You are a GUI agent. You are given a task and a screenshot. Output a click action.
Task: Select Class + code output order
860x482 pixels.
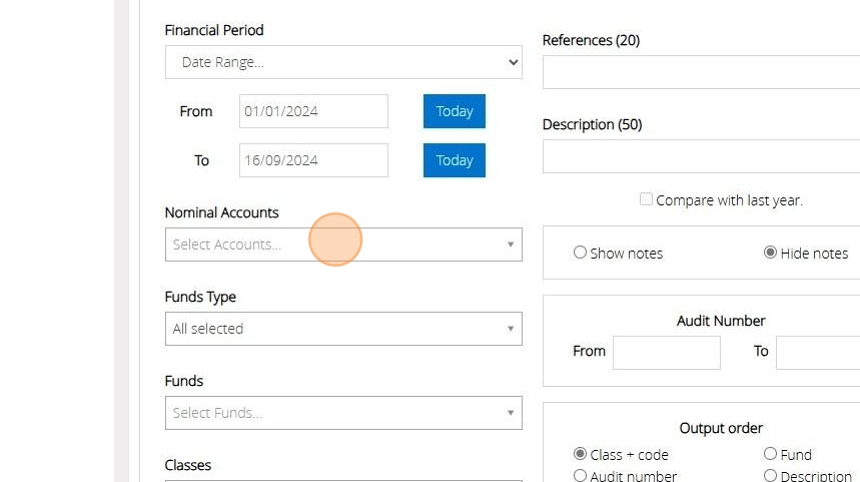(x=580, y=454)
